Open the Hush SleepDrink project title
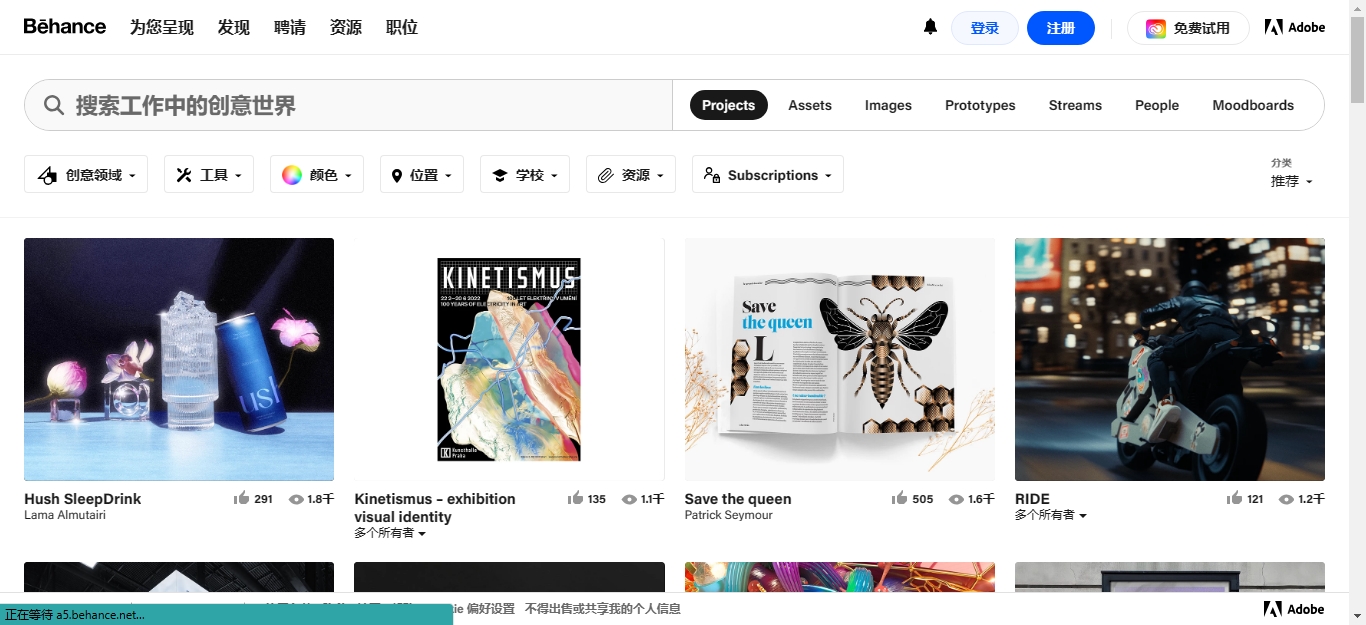1366x625 pixels. 83,499
